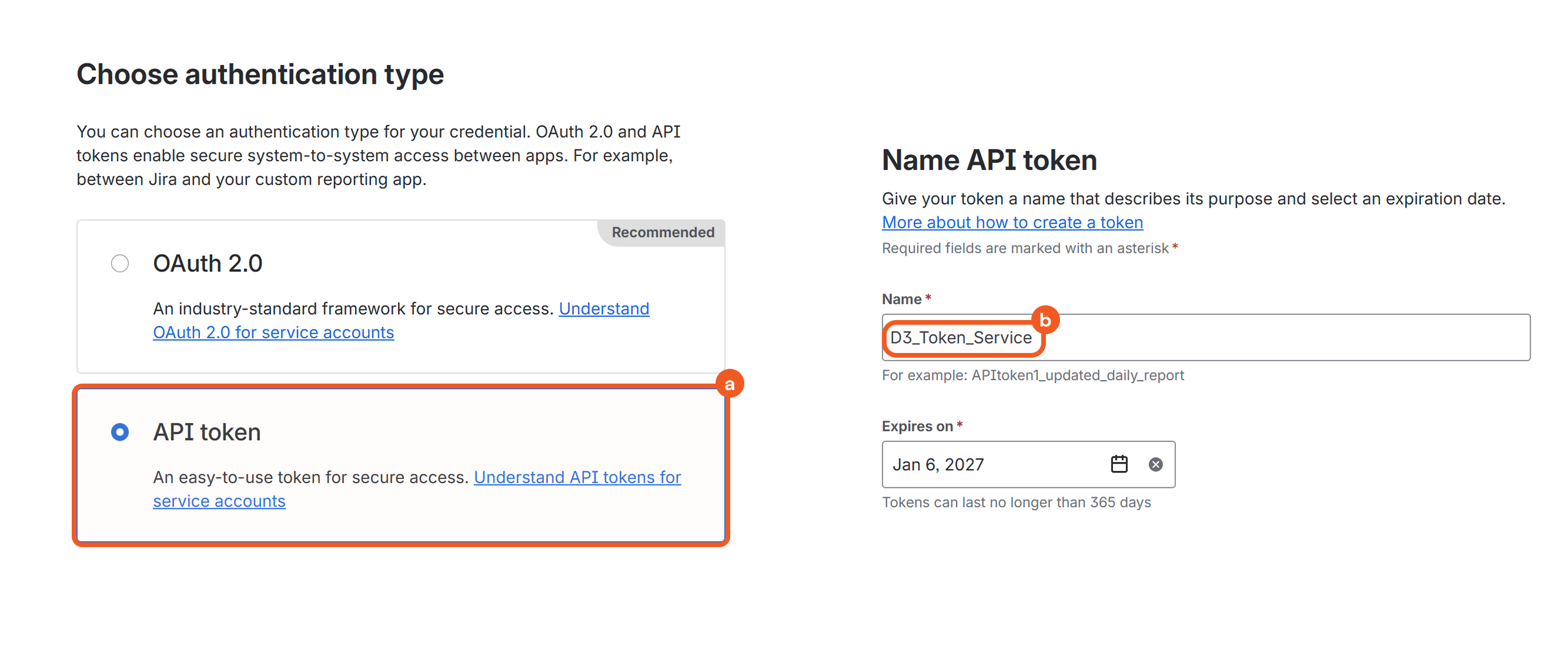Image resolution: width=1568 pixels, height=653 pixels.
Task: Select the OAuth 2.0 radio button
Action: click(120, 263)
